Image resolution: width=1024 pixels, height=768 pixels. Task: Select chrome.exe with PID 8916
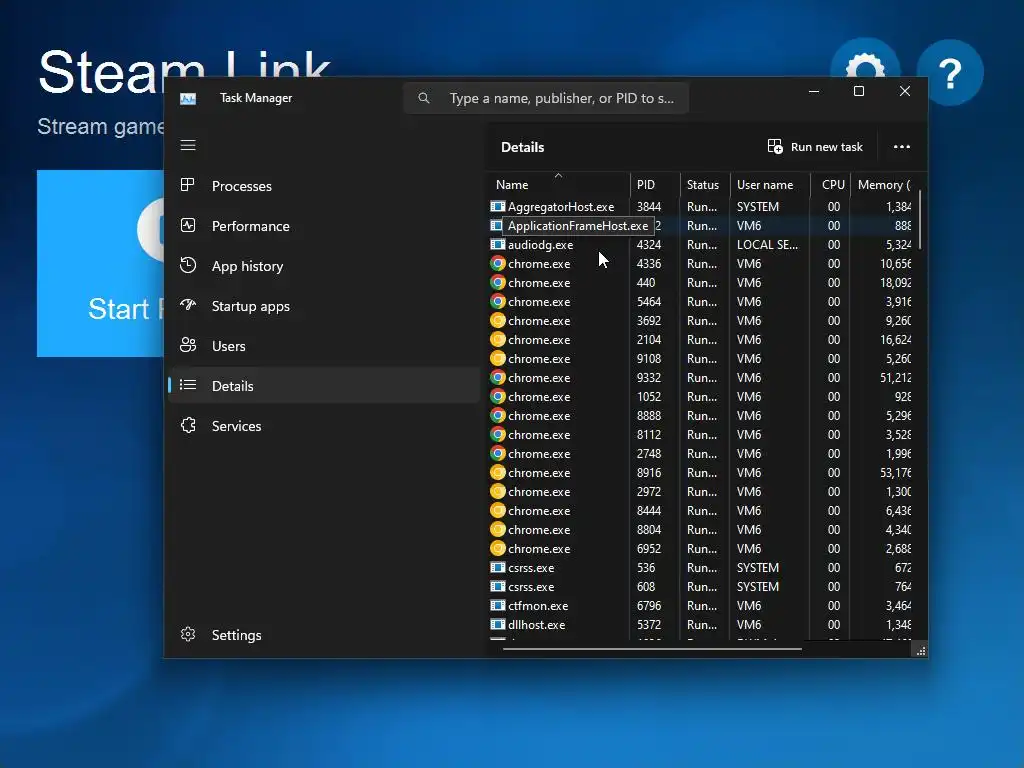(x=702, y=472)
